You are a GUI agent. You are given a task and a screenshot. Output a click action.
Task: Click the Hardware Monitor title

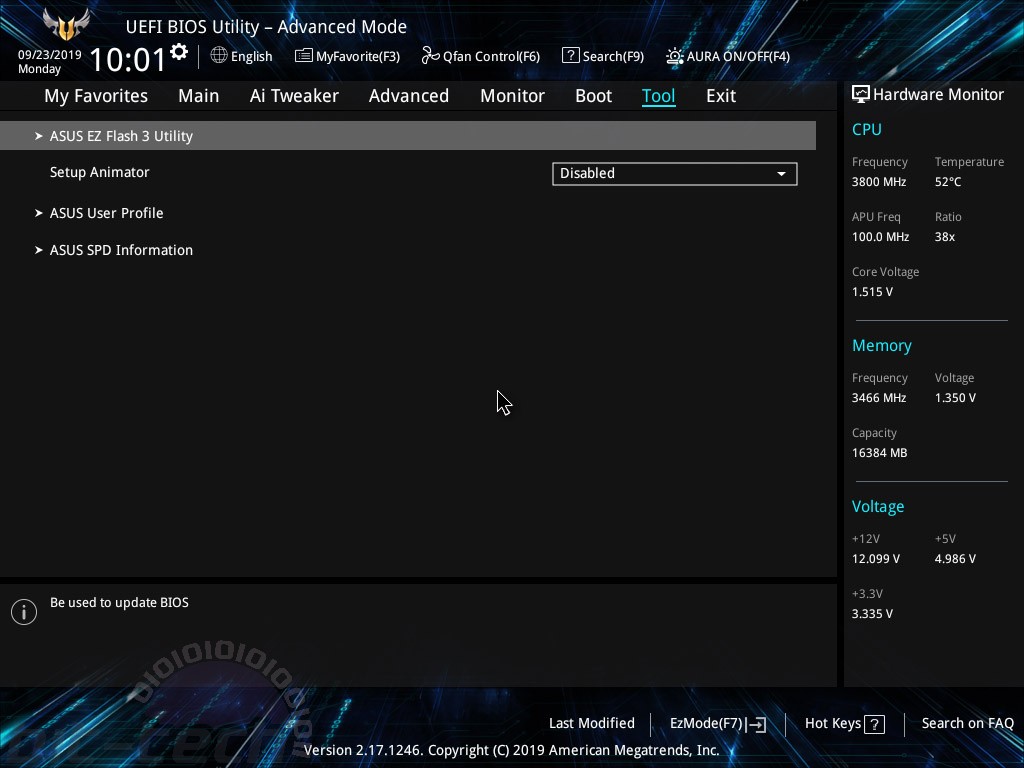coord(938,95)
